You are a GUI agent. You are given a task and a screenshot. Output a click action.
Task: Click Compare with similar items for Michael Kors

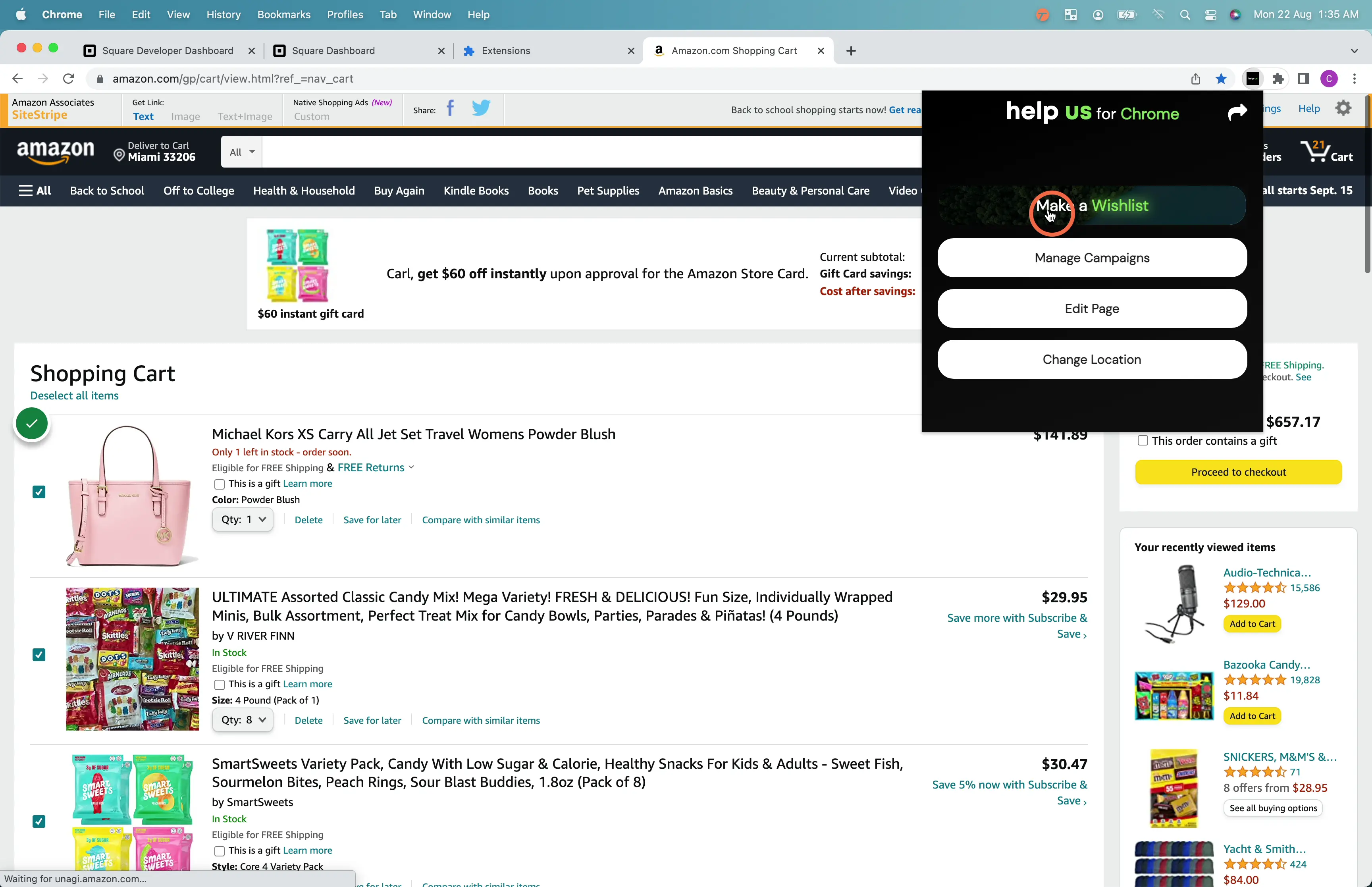(481, 520)
